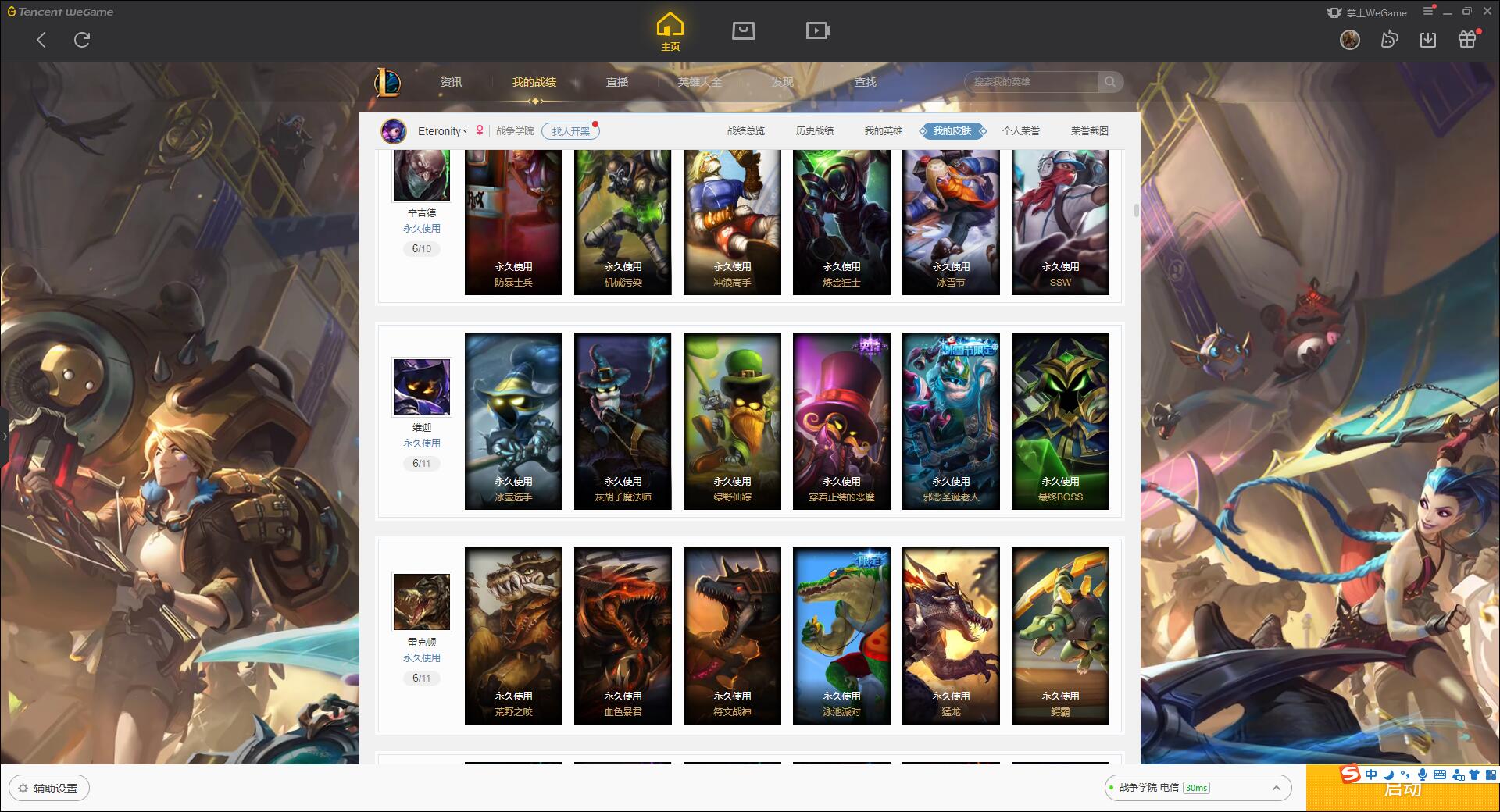
Task: Go back with the left arrow icon
Action: coord(41,40)
